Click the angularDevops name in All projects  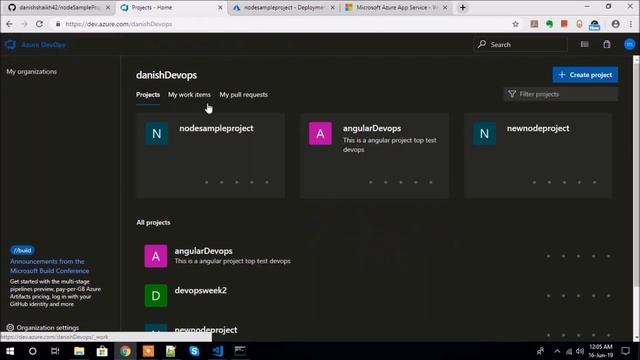click(203, 251)
